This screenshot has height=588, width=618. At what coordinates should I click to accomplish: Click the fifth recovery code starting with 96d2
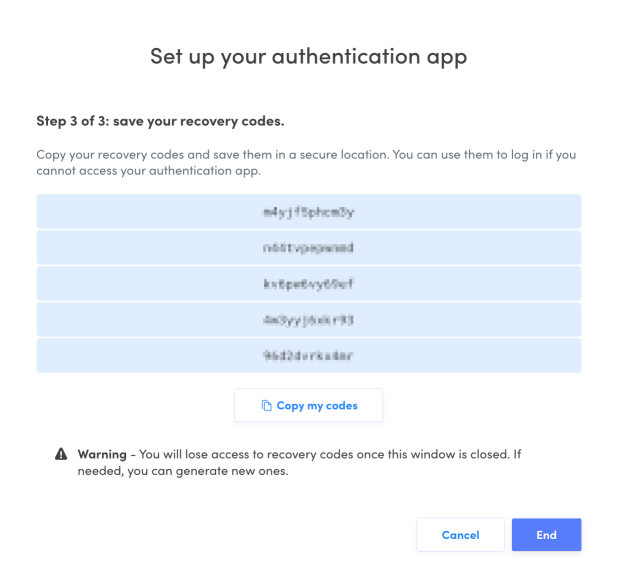click(x=309, y=356)
